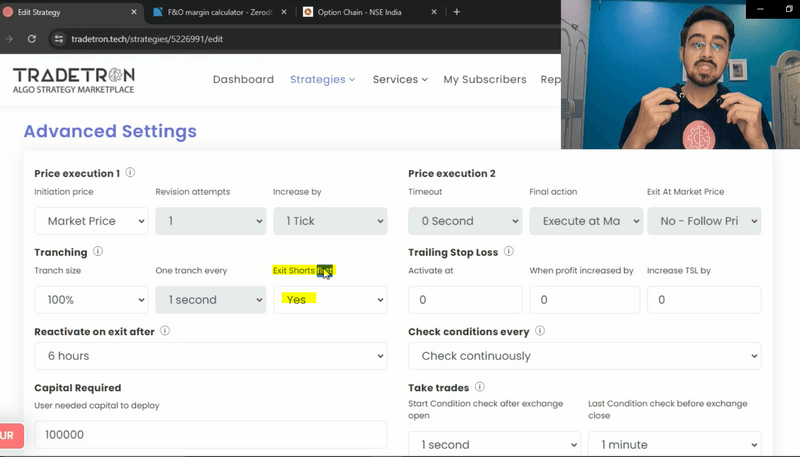Go to the Dashboard link
Screen dimensions: 800x457
243,80
